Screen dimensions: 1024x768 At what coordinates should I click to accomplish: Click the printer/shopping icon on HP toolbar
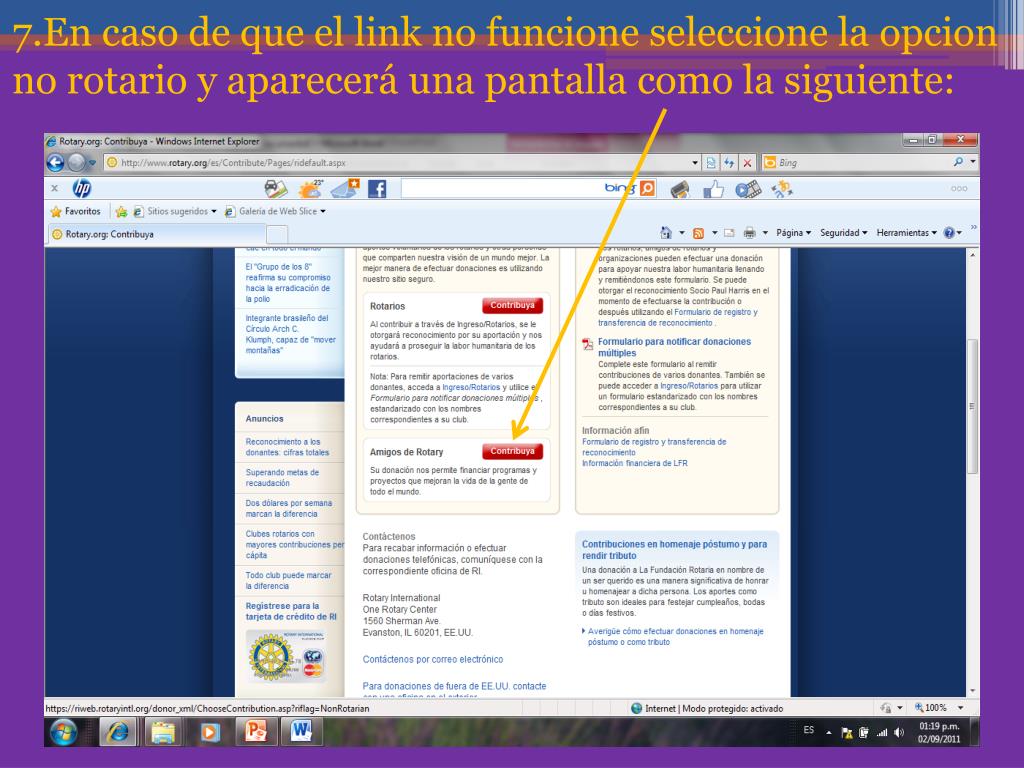(x=680, y=190)
